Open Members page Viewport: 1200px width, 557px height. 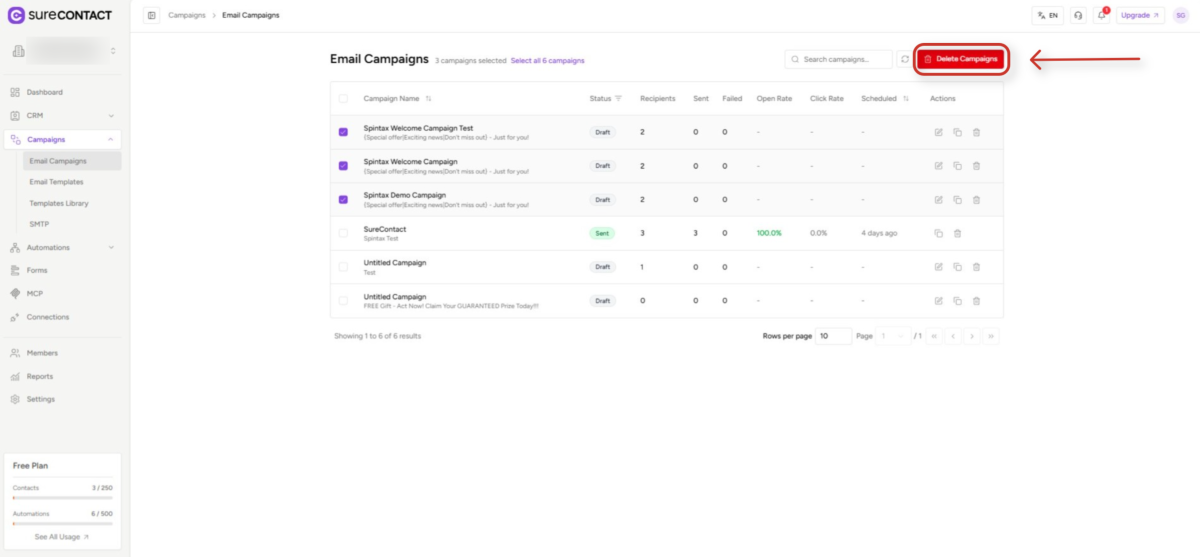pos(42,353)
